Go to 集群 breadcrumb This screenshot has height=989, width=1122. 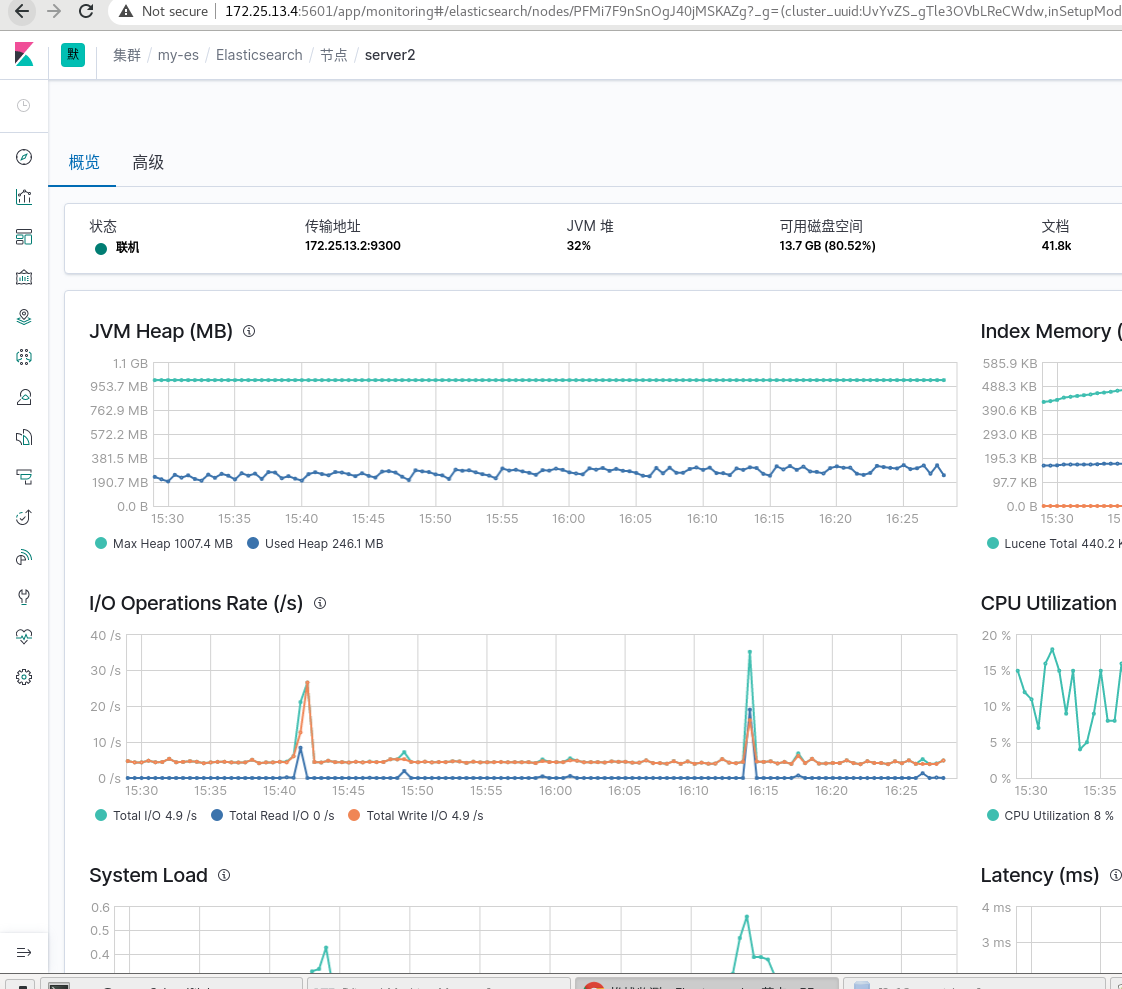(127, 55)
